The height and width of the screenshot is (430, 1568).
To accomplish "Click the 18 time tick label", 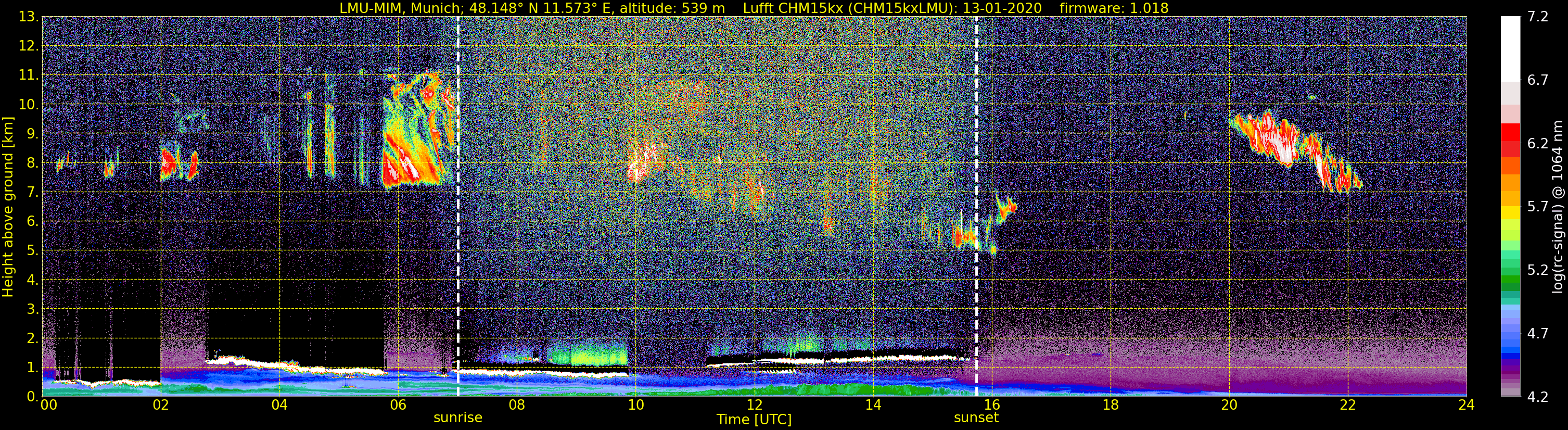I will (1110, 406).
